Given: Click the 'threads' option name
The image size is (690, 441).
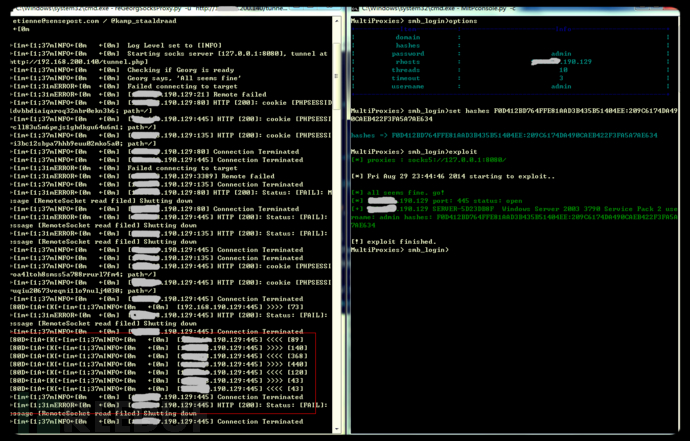Looking at the screenshot, I should pyautogui.click(x=406, y=70).
